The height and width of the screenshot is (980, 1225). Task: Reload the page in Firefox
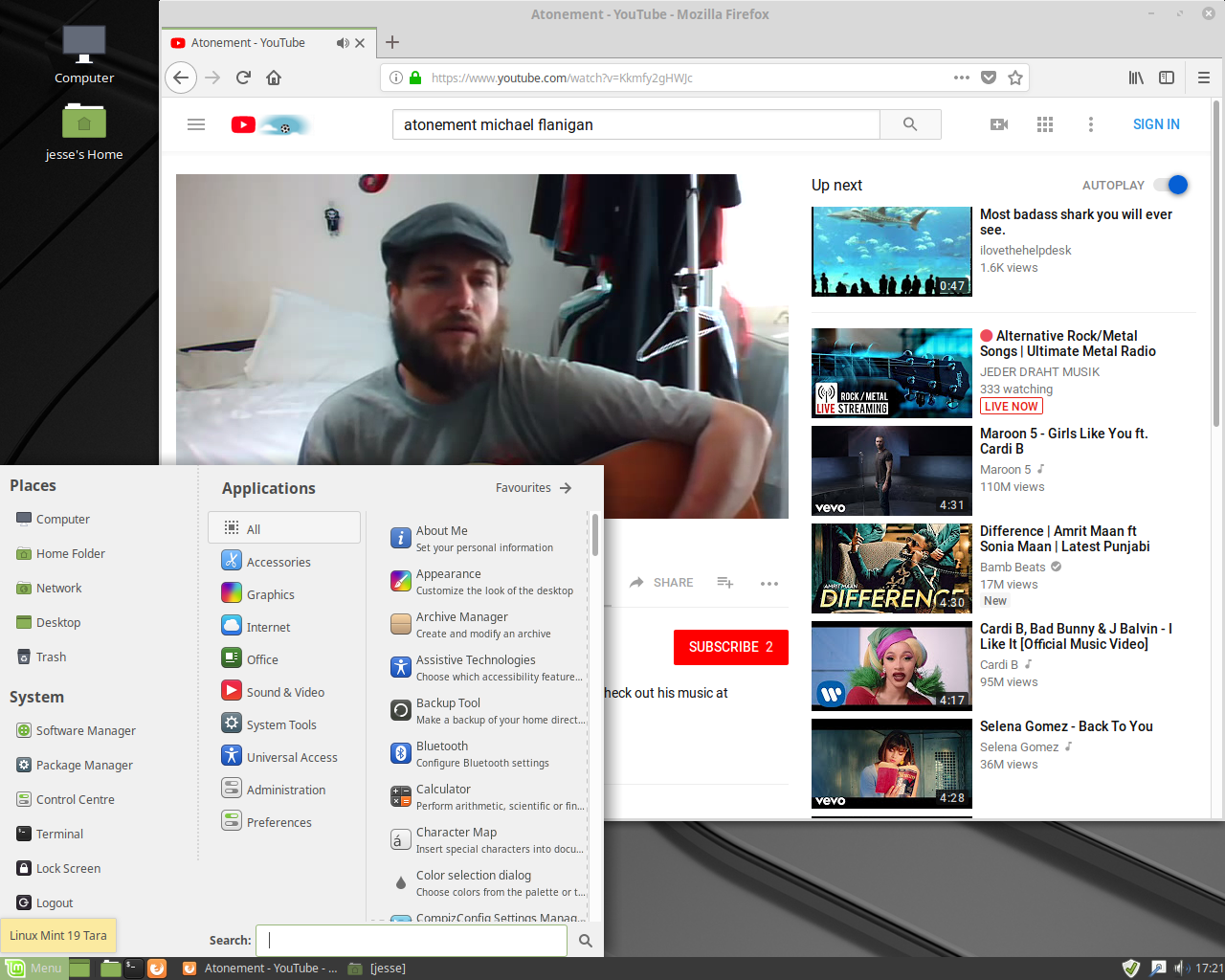tap(243, 78)
